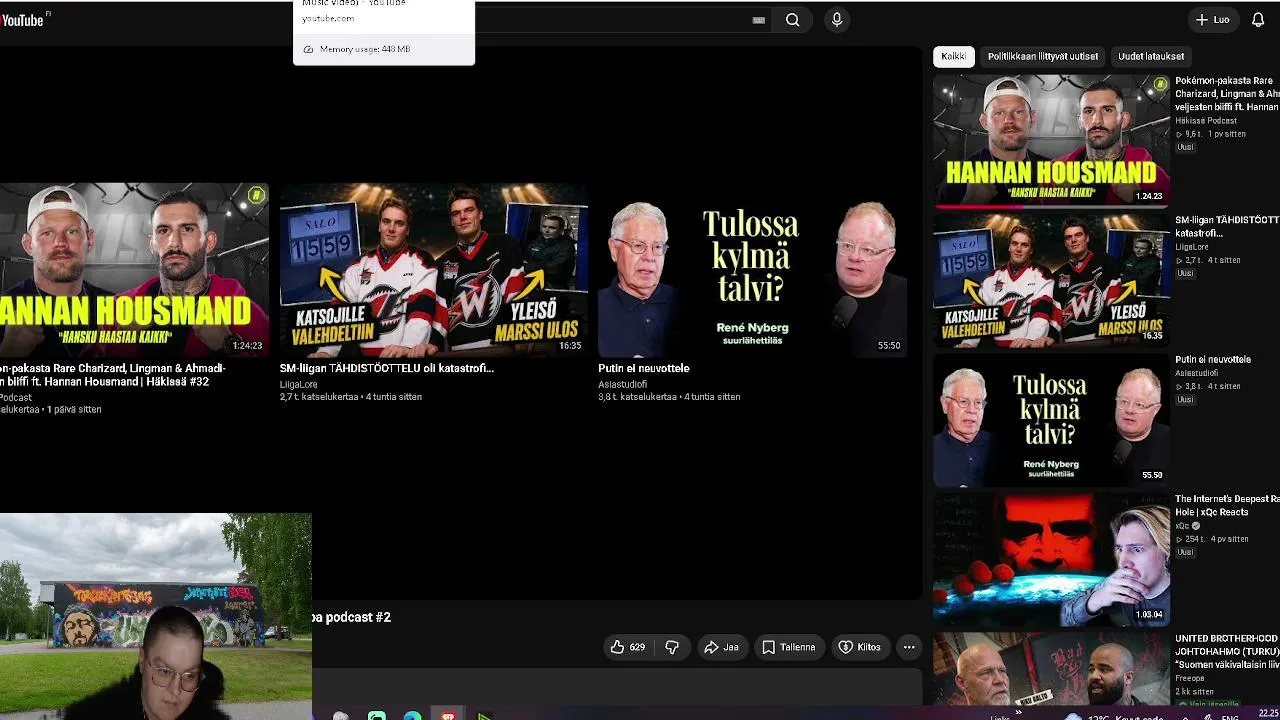Click the Luo create button

point(1213,20)
